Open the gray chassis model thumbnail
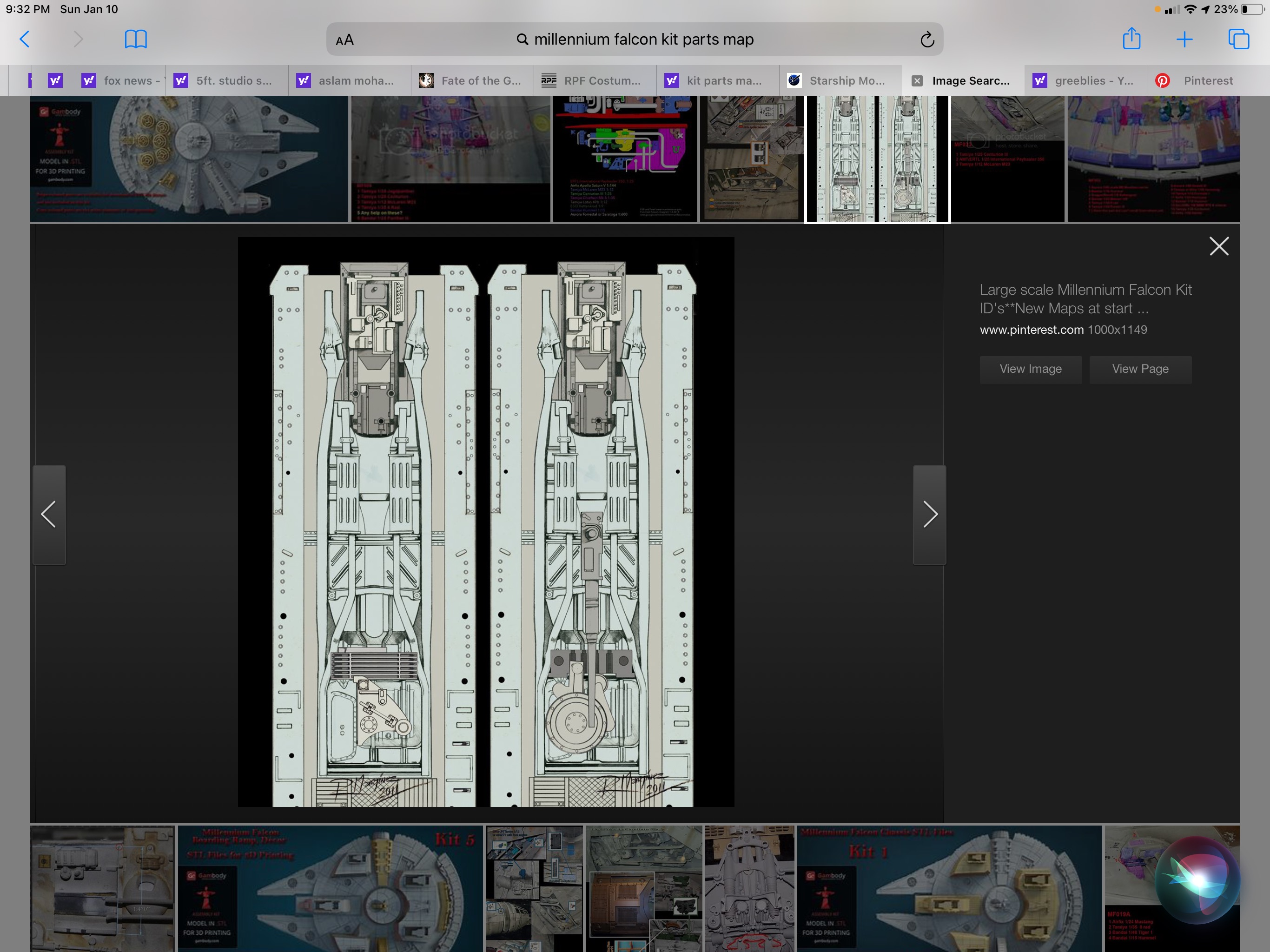Image resolution: width=1270 pixels, height=952 pixels. (x=749, y=889)
